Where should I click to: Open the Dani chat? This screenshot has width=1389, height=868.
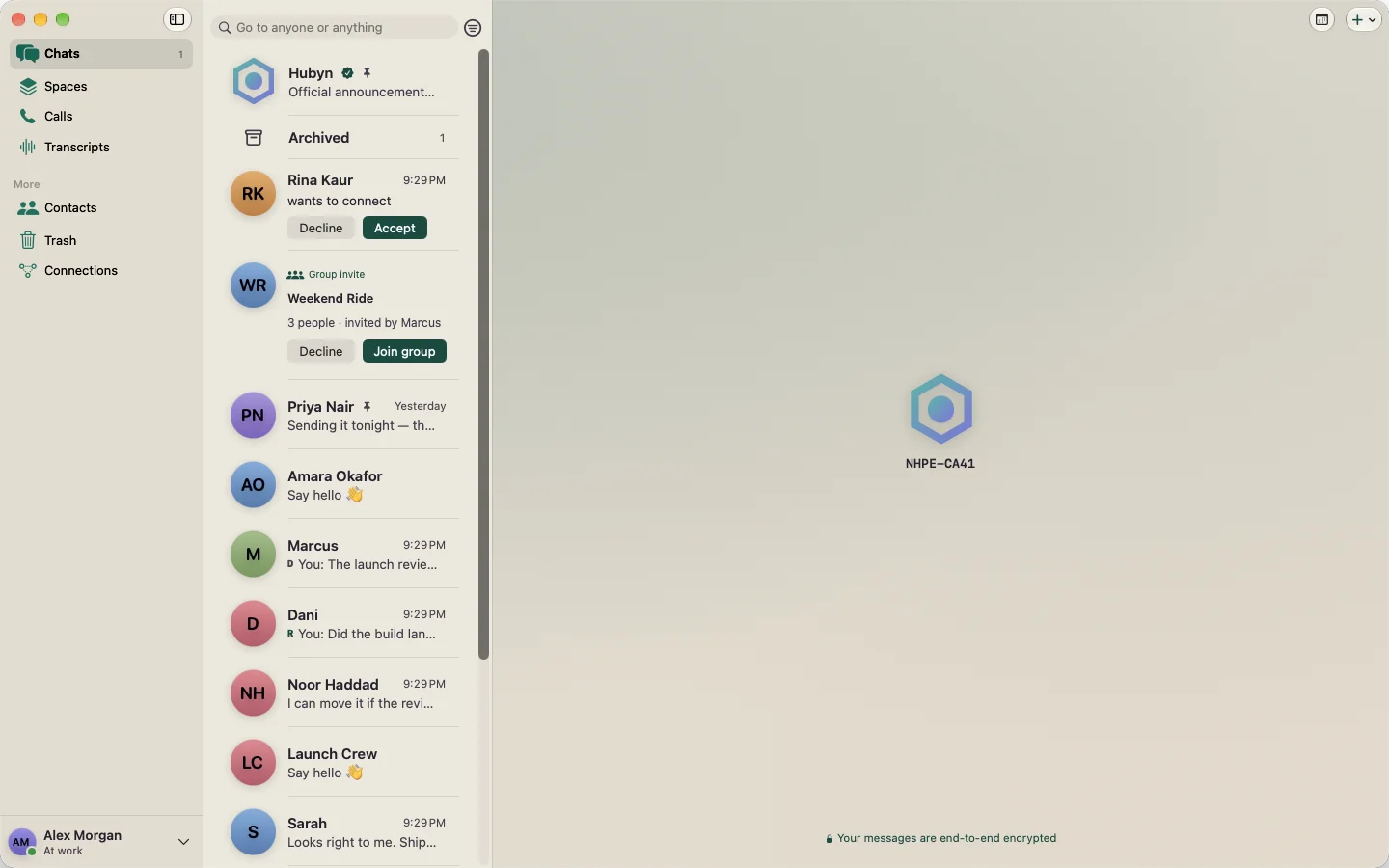[343, 624]
